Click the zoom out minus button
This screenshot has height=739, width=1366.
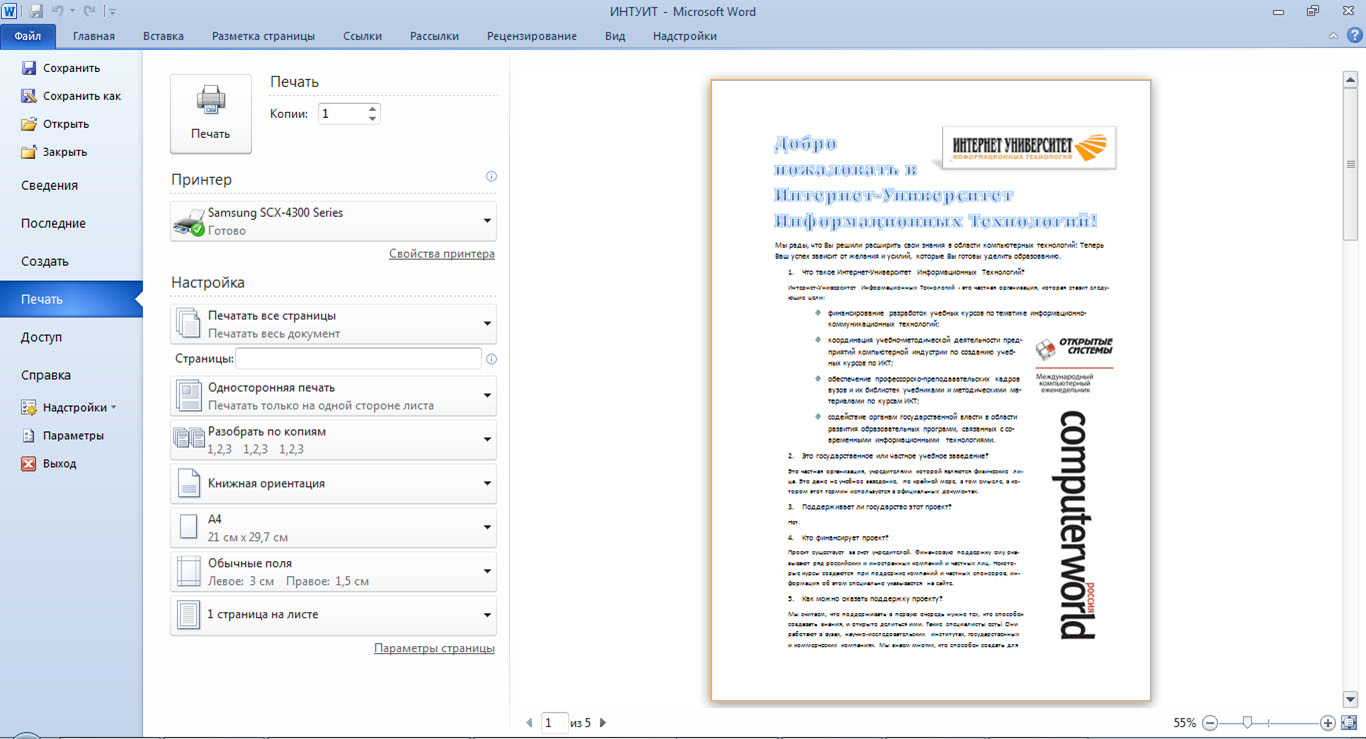1210,722
